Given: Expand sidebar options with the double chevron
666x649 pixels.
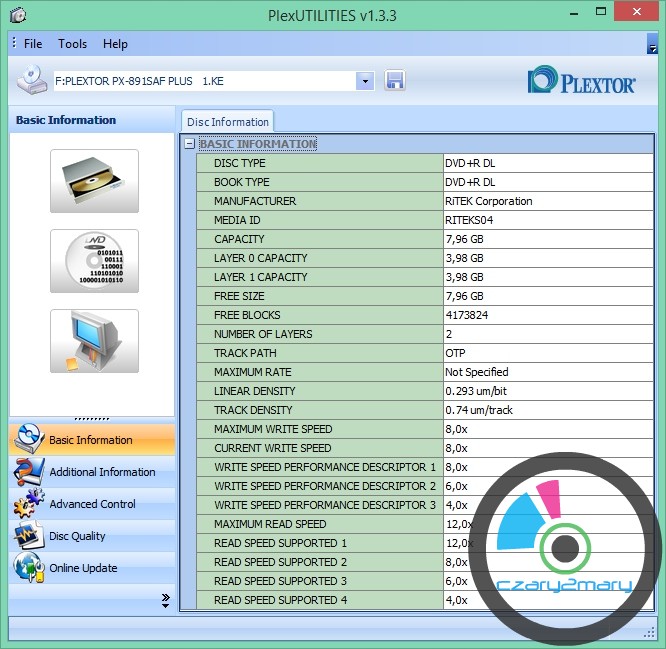Looking at the screenshot, I should click(x=165, y=599).
